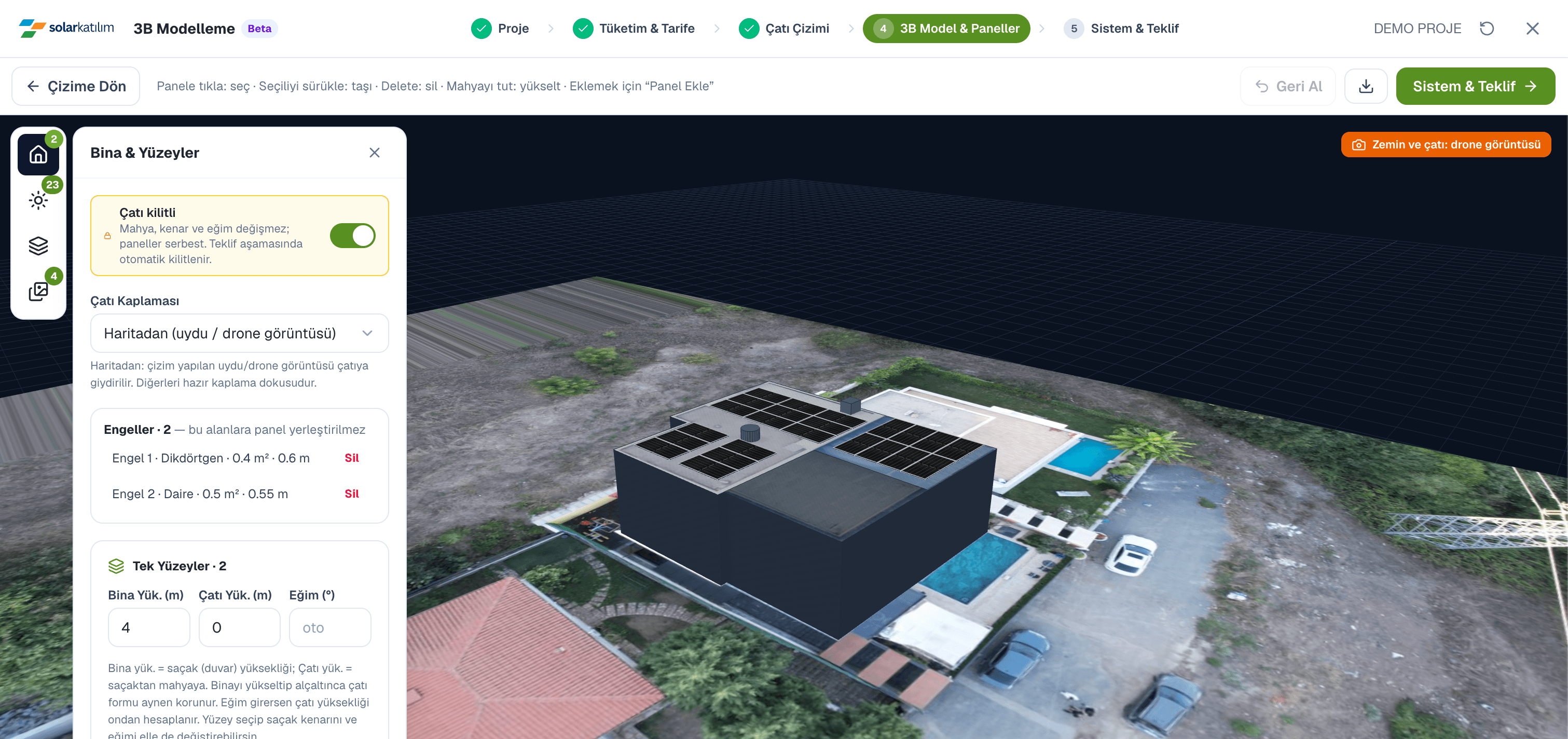Image resolution: width=1568 pixels, height=739 pixels.
Task: Go to the Çatı Çizimi step
Action: coord(784,29)
